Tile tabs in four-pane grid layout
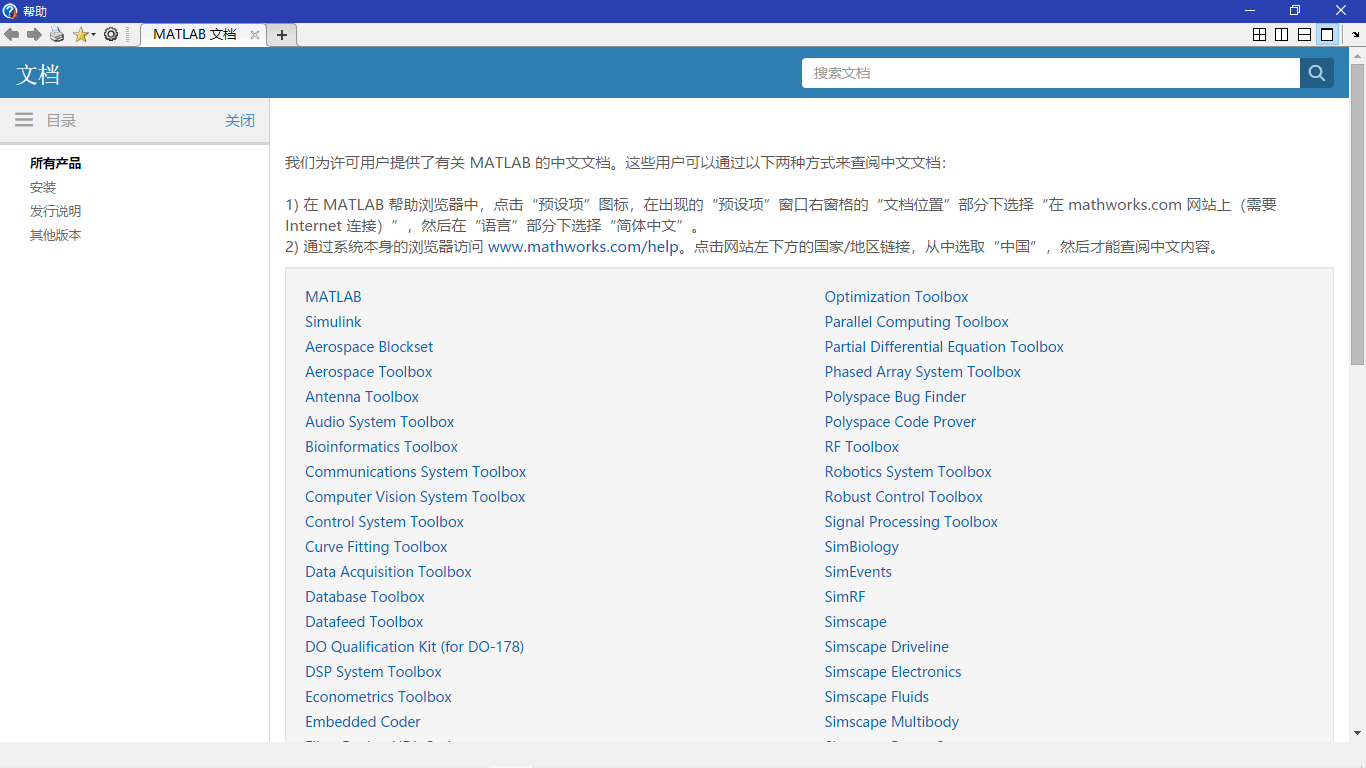 [1259, 34]
